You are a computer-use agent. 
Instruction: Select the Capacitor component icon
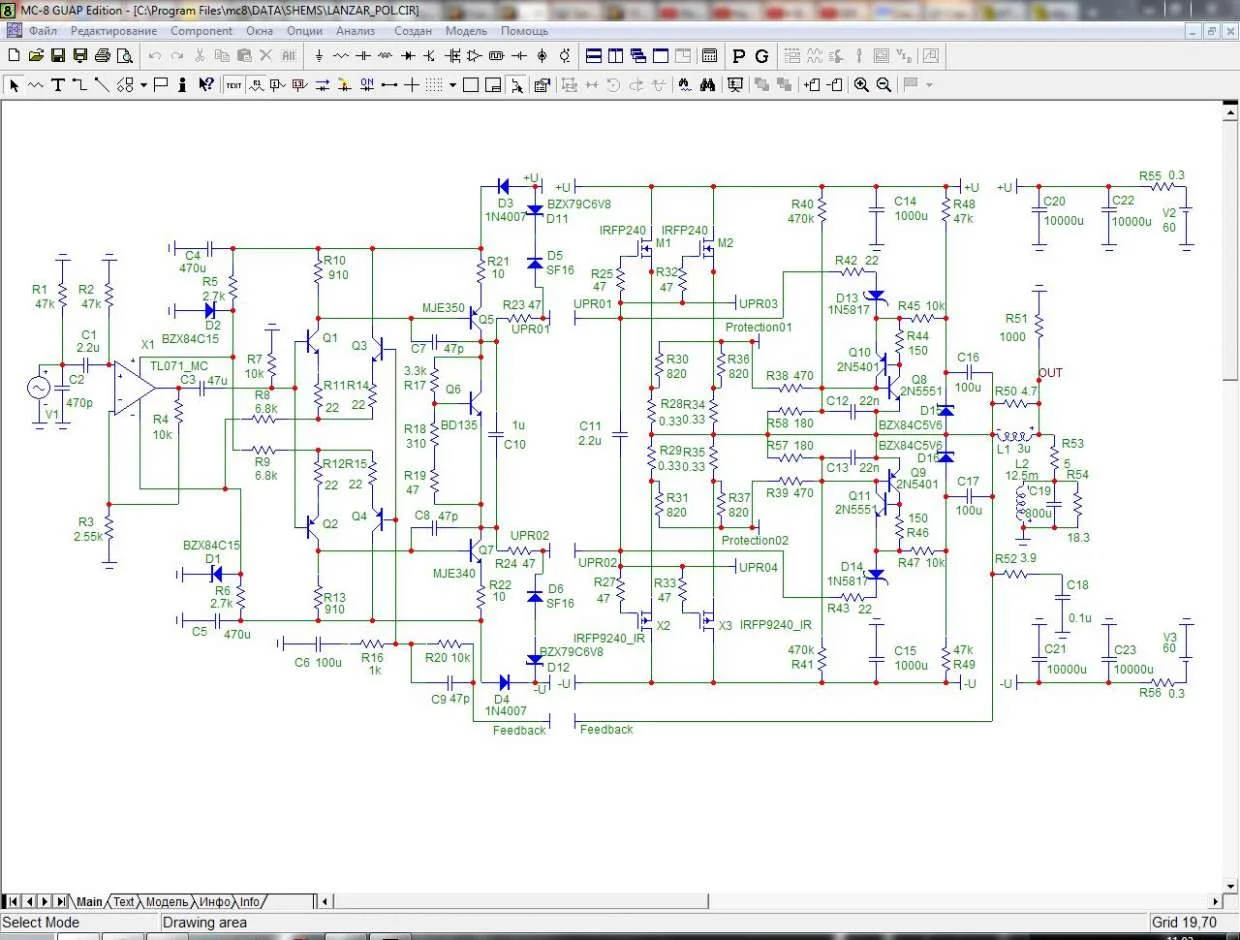pyautogui.click(x=363, y=56)
